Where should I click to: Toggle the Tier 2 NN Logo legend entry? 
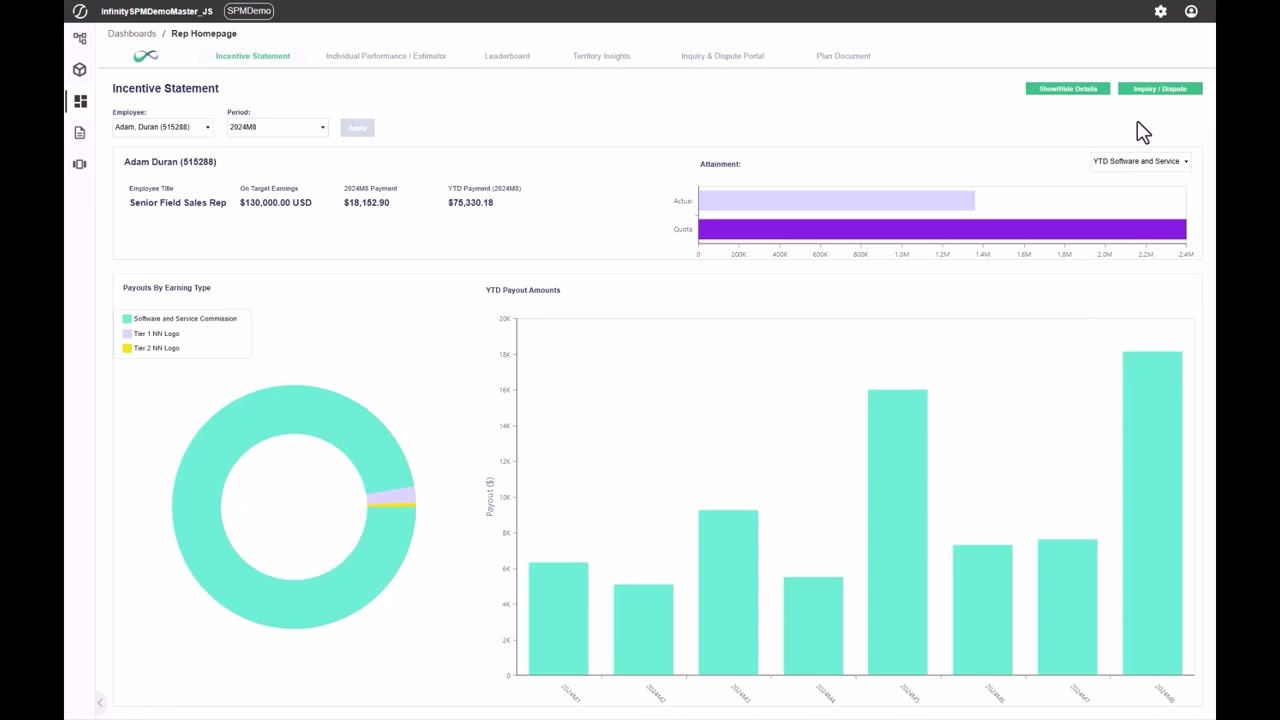(x=151, y=348)
